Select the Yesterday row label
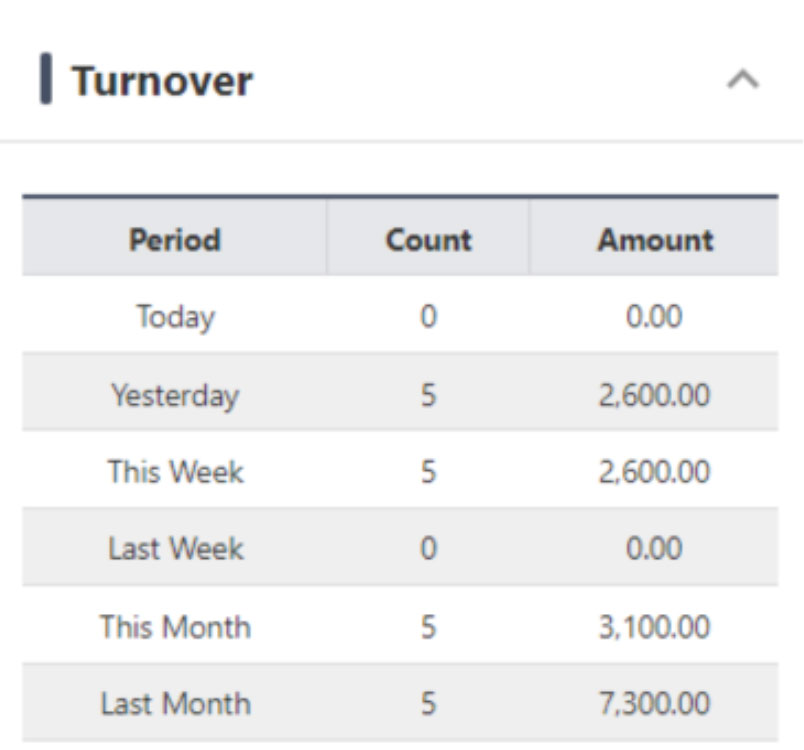The width and height of the screenshot is (804, 750). coord(175,395)
